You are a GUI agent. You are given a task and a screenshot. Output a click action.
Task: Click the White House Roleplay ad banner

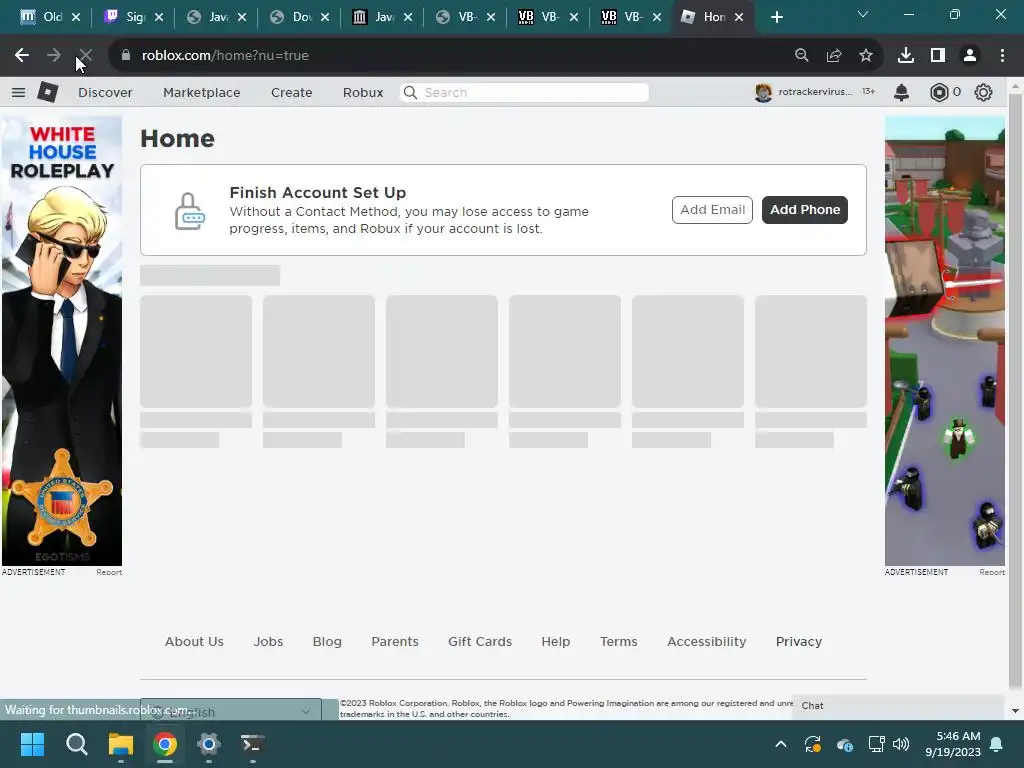point(62,341)
